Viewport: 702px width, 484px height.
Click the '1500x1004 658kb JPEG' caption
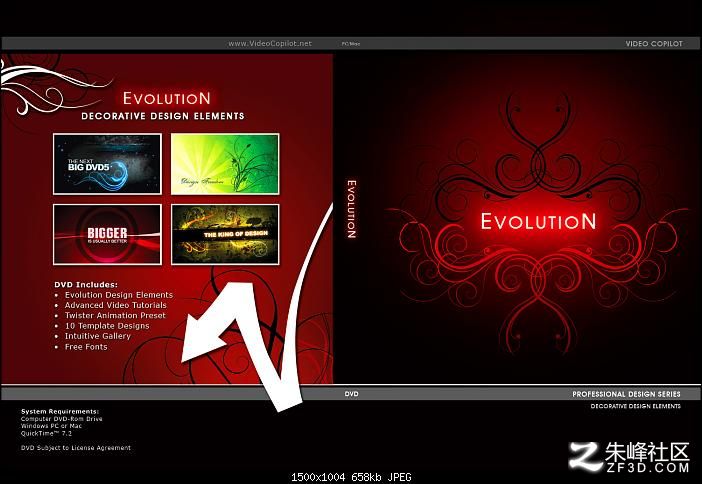(351, 477)
